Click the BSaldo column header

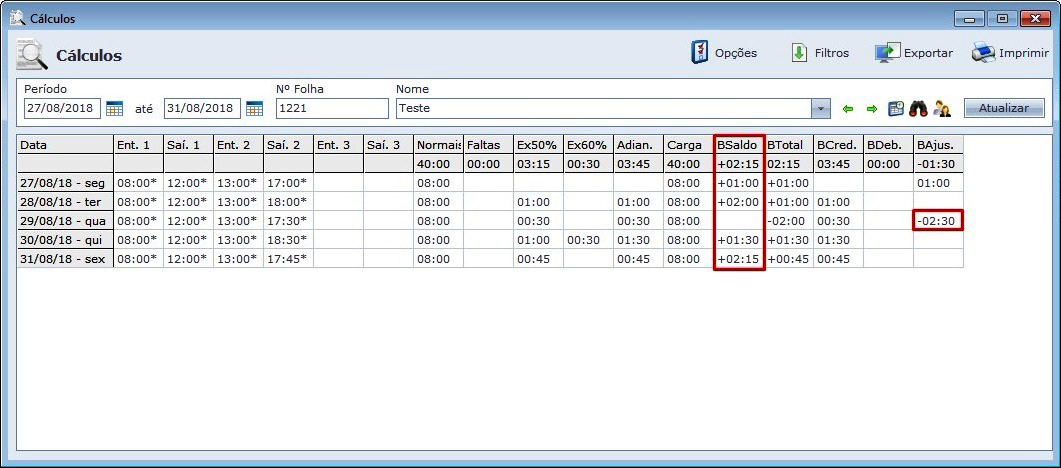[738, 145]
